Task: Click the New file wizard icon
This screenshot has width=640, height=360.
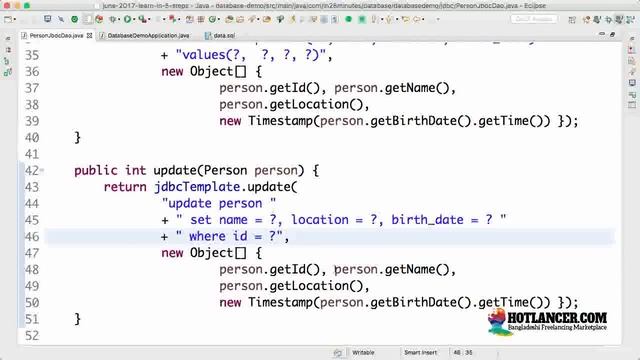Action: (7, 19)
